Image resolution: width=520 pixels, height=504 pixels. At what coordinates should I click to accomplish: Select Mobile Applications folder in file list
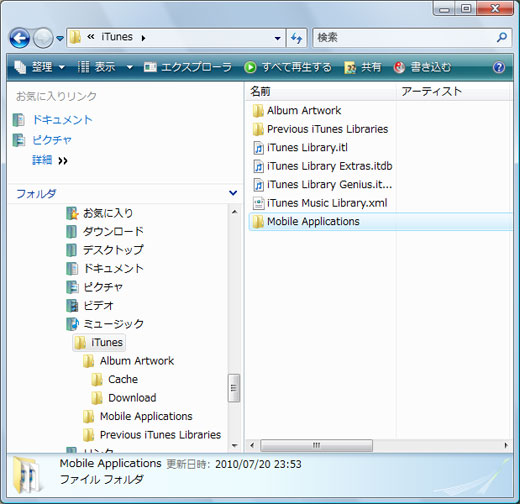[380, 221]
